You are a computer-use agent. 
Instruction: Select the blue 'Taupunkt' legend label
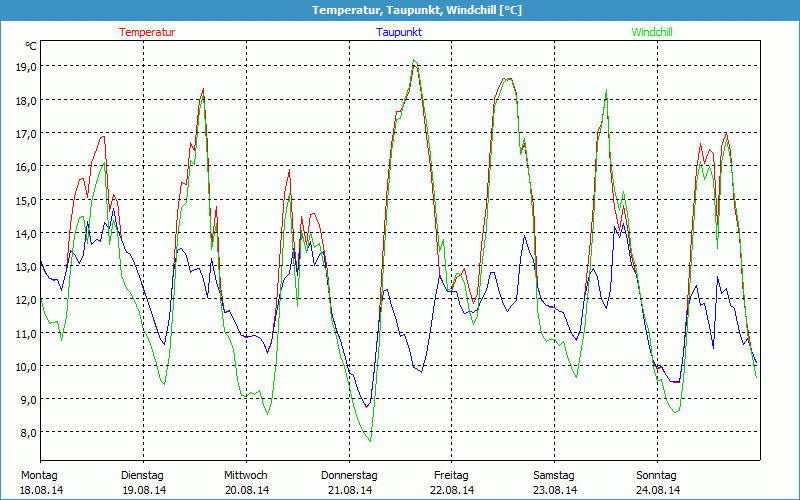tap(399, 32)
